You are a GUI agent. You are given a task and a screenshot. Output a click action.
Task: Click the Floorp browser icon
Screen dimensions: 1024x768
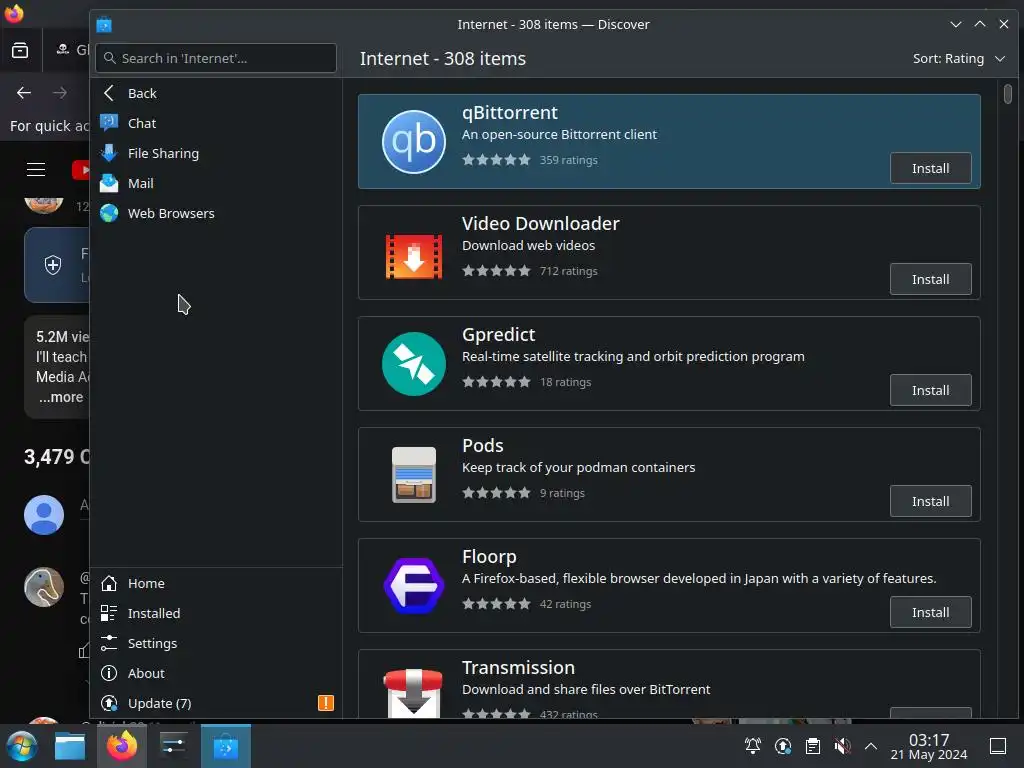click(x=413, y=586)
